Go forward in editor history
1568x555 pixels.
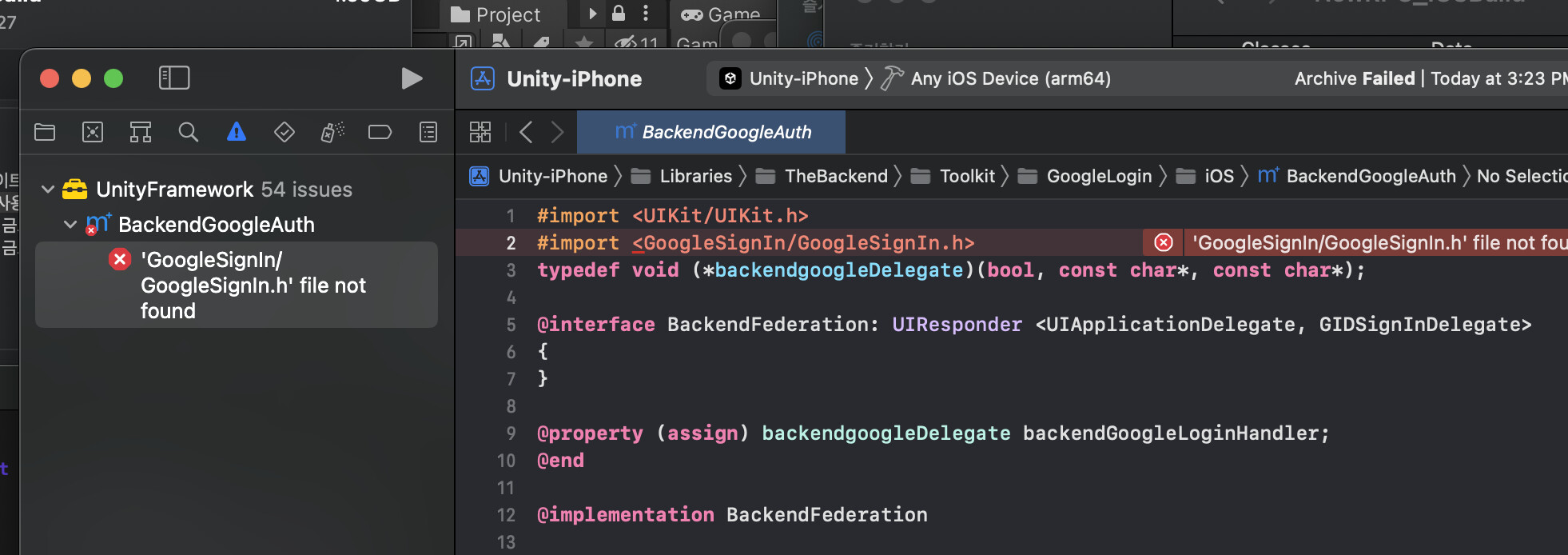coord(558,132)
